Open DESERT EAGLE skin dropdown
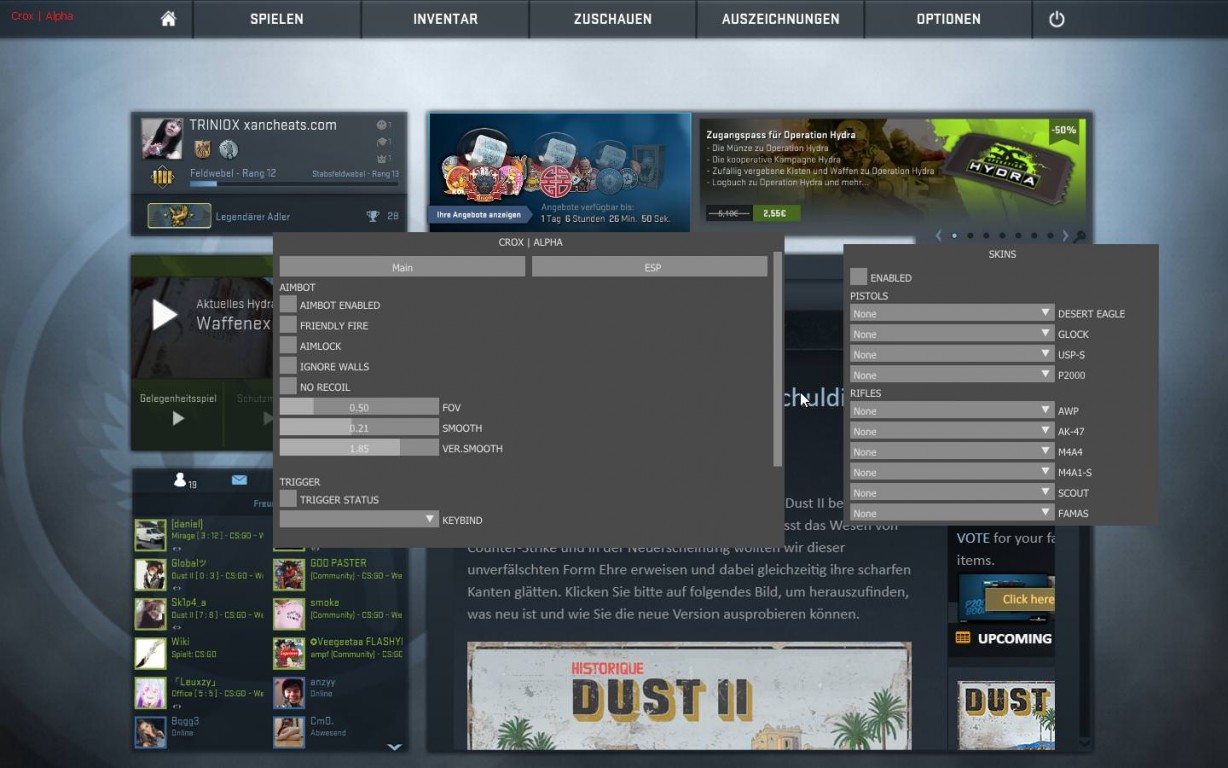The width and height of the screenshot is (1228, 768). click(952, 313)
